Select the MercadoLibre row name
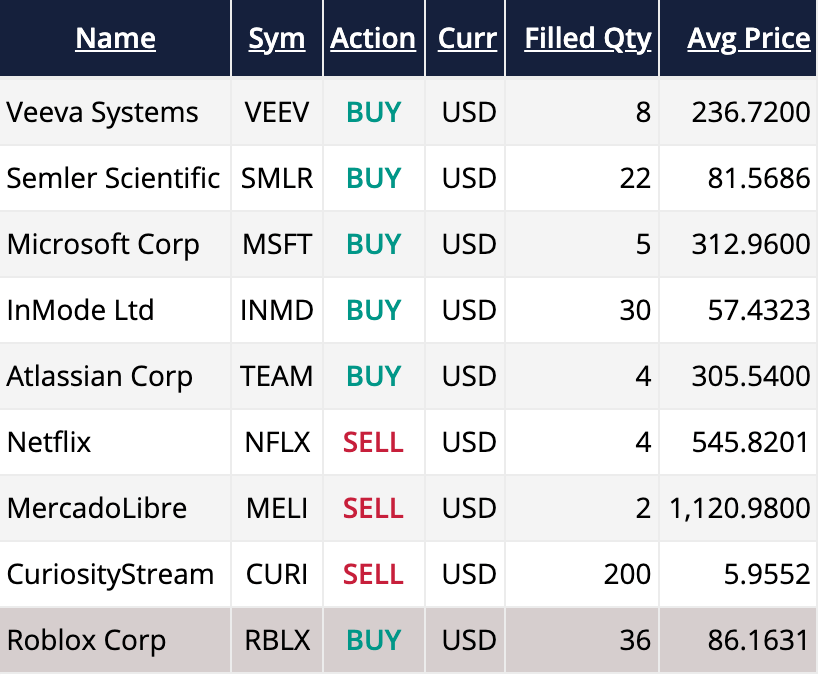 pos(97,508)
